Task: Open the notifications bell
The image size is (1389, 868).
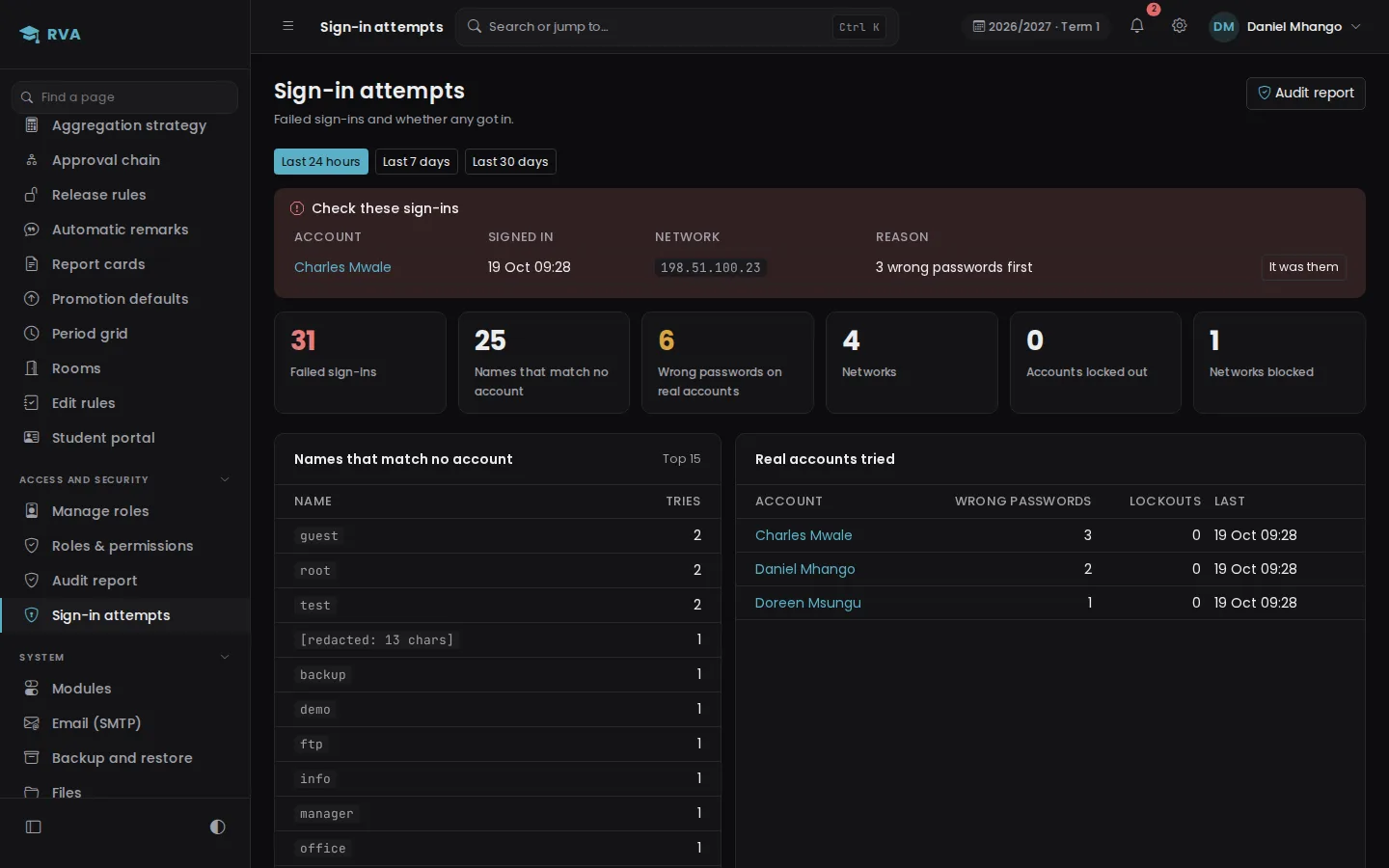Action: click(1136, 26)
